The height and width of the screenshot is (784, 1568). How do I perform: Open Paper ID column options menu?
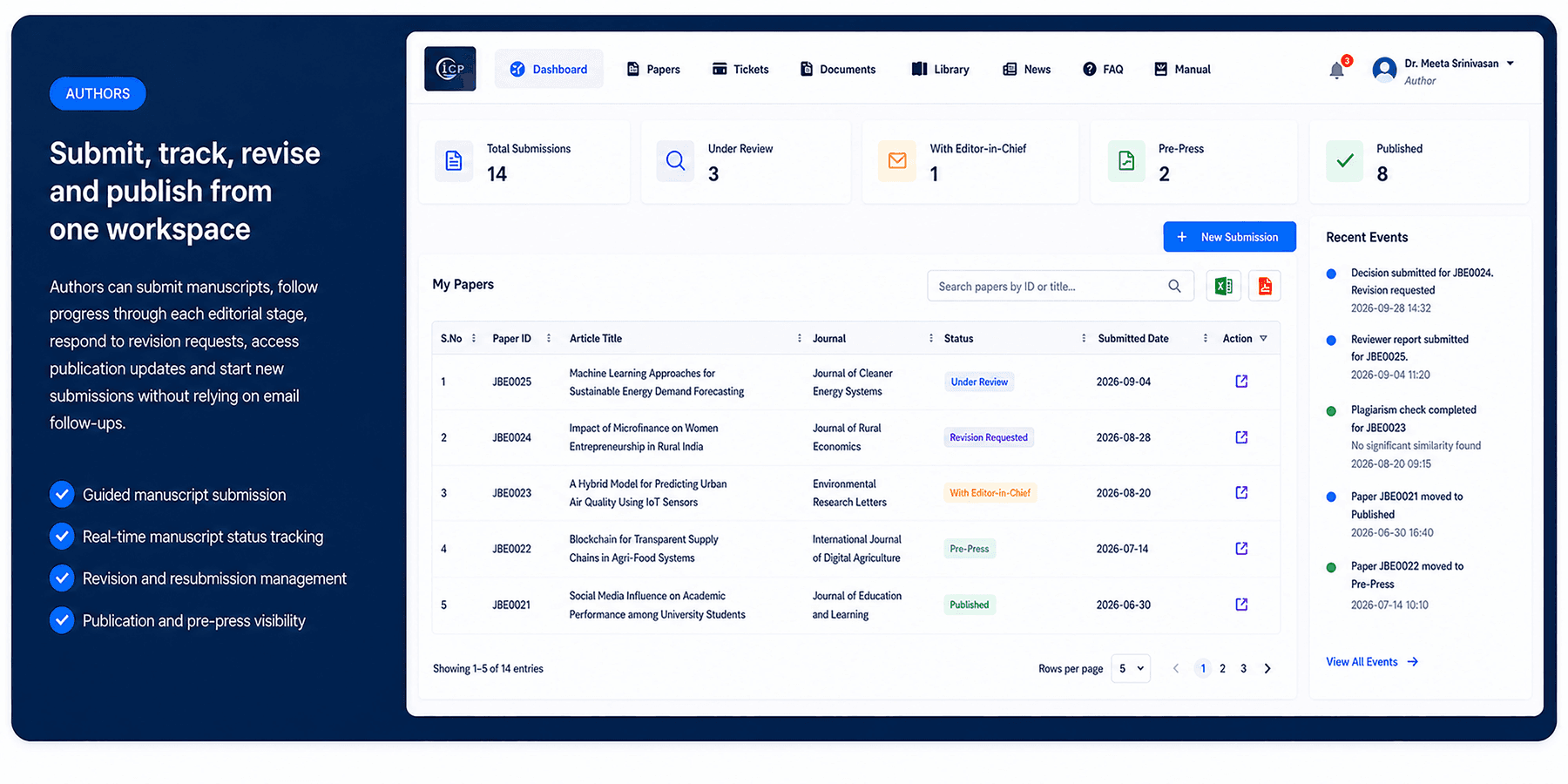[549, 339]
